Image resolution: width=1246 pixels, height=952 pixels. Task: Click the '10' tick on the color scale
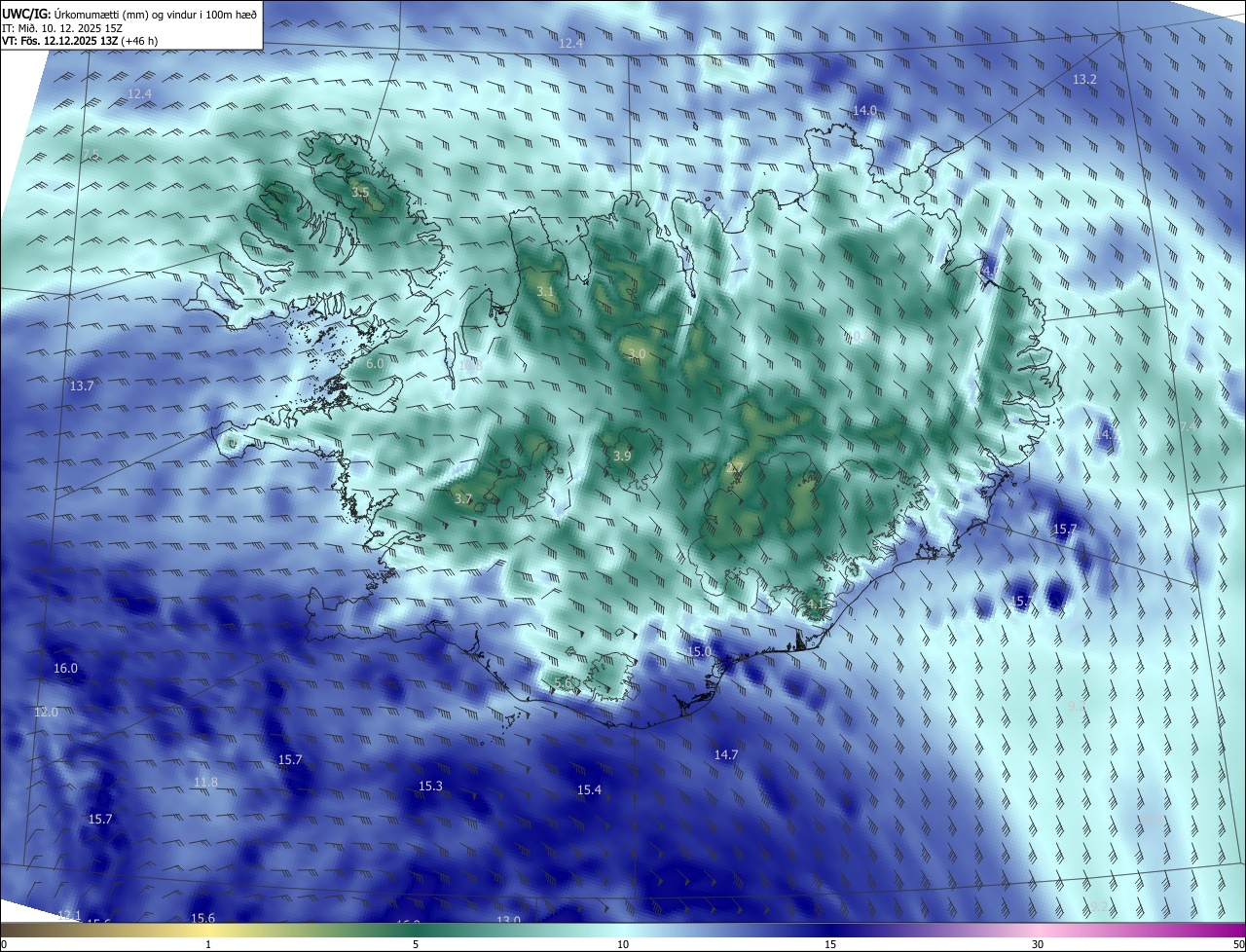(x=623, y=944)
